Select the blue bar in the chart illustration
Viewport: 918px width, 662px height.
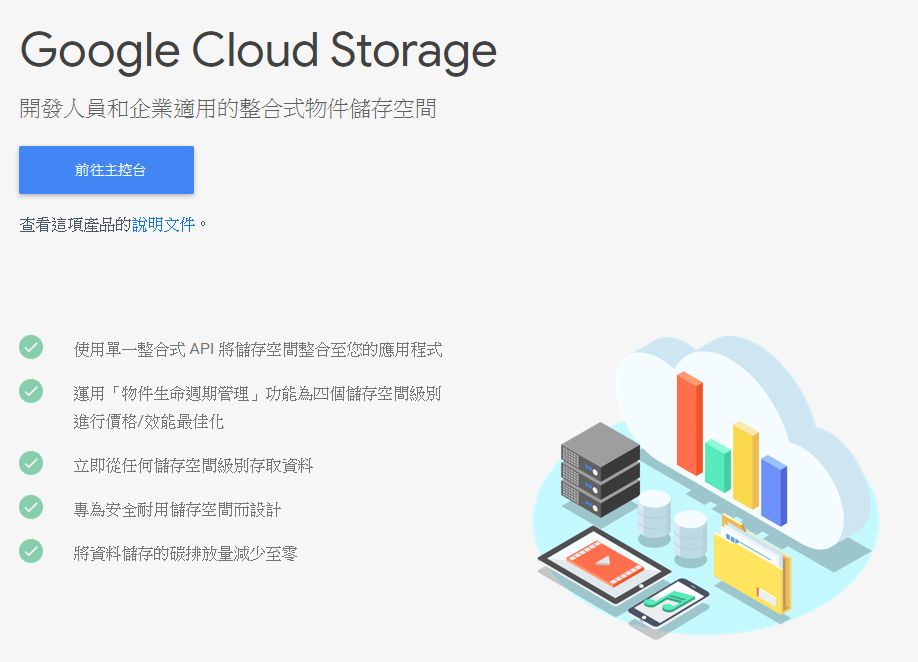point(773,490)
